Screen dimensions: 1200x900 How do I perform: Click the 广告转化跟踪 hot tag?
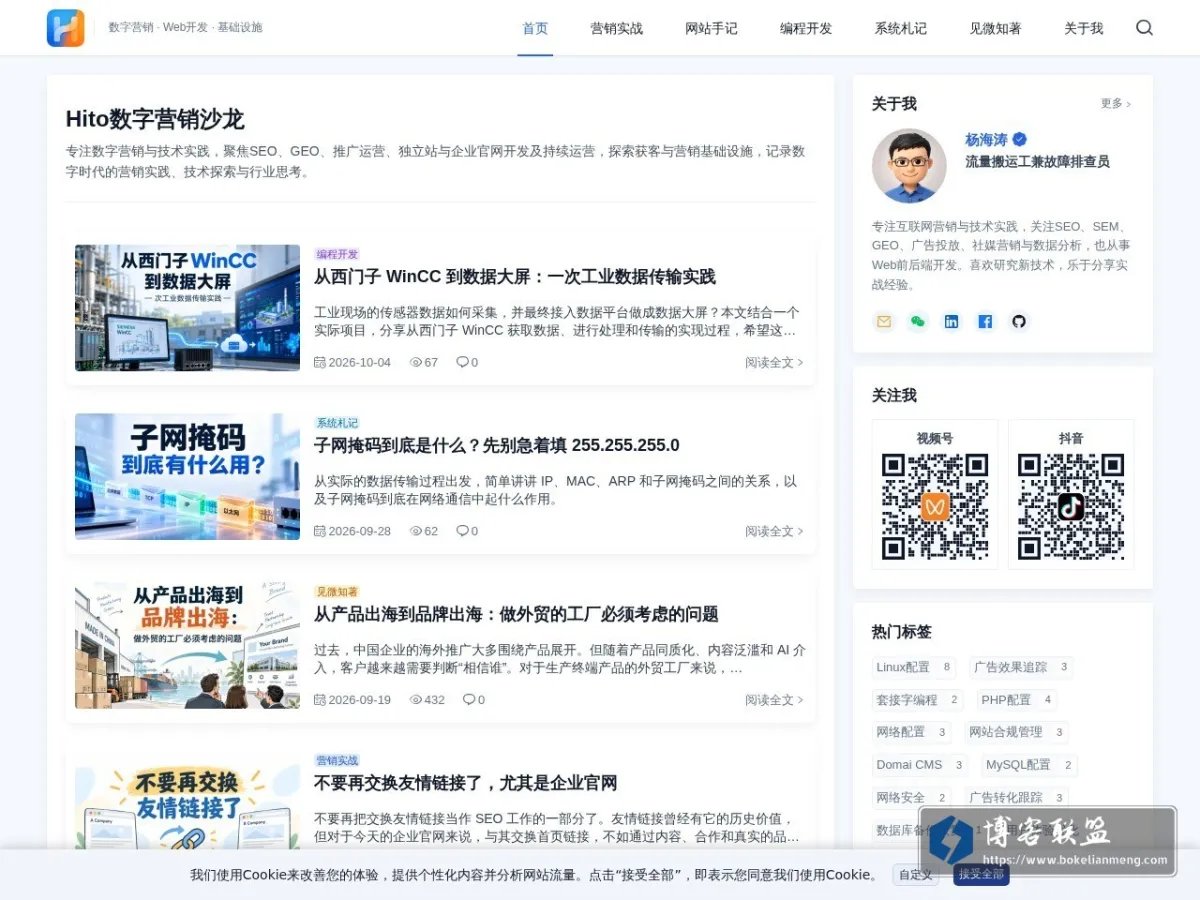click(x=1017, y=798)
